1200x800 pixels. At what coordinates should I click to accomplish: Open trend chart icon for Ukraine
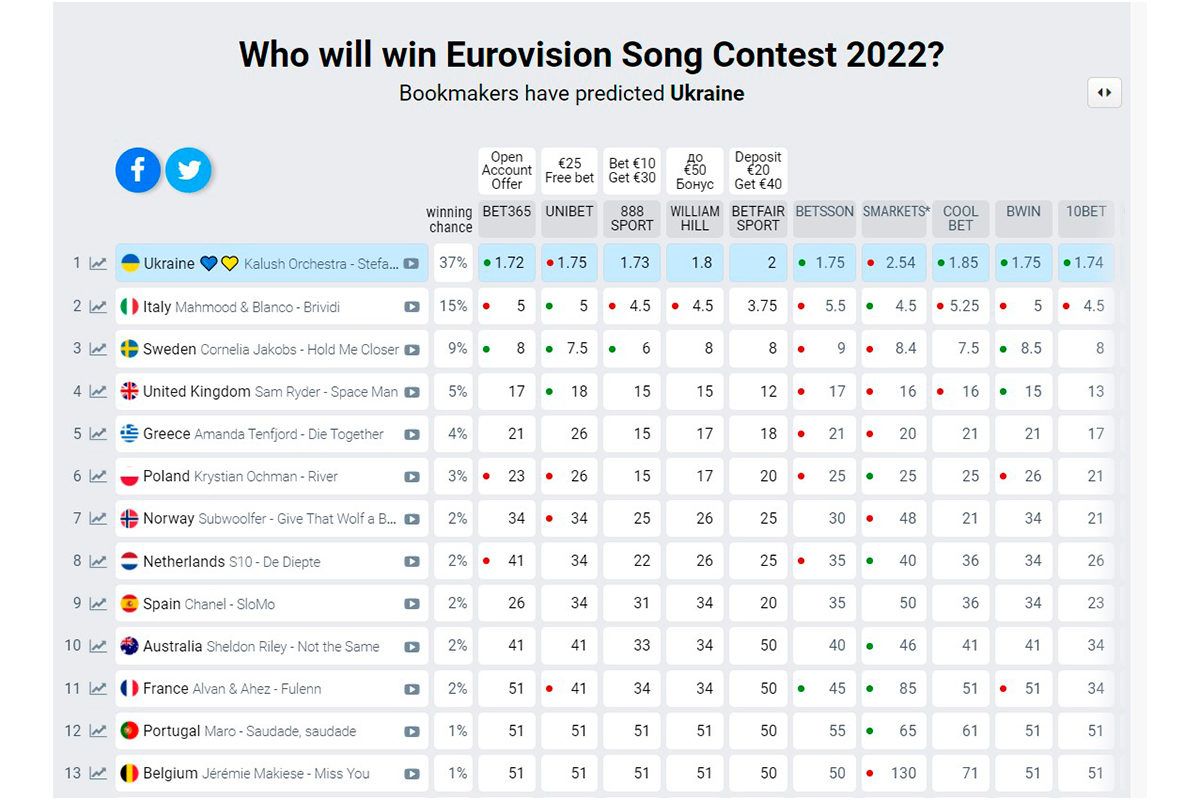coord(98,264)
